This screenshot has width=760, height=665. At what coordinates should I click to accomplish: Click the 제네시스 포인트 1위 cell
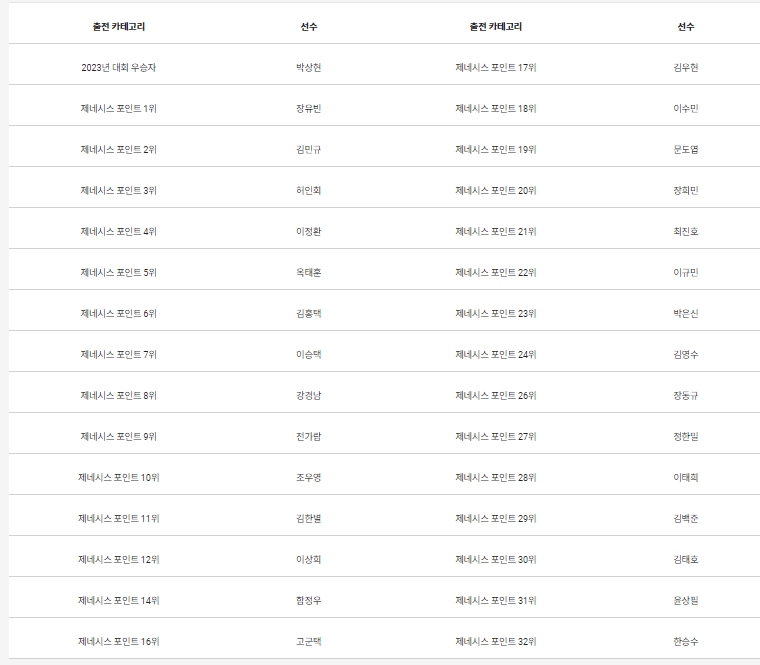pyautogui.click(x=119, y=108)
